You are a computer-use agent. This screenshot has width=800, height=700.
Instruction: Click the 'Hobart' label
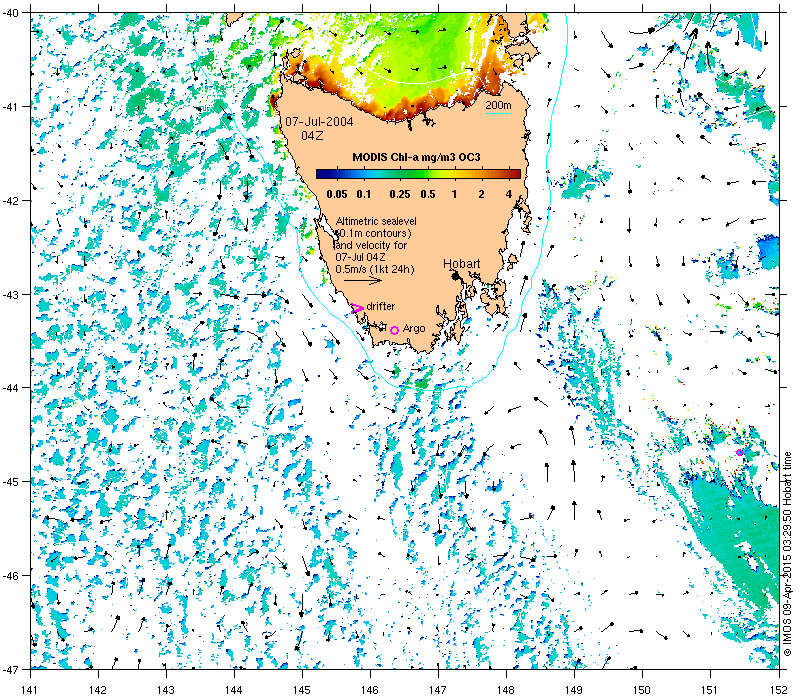(x=462, y=264)
